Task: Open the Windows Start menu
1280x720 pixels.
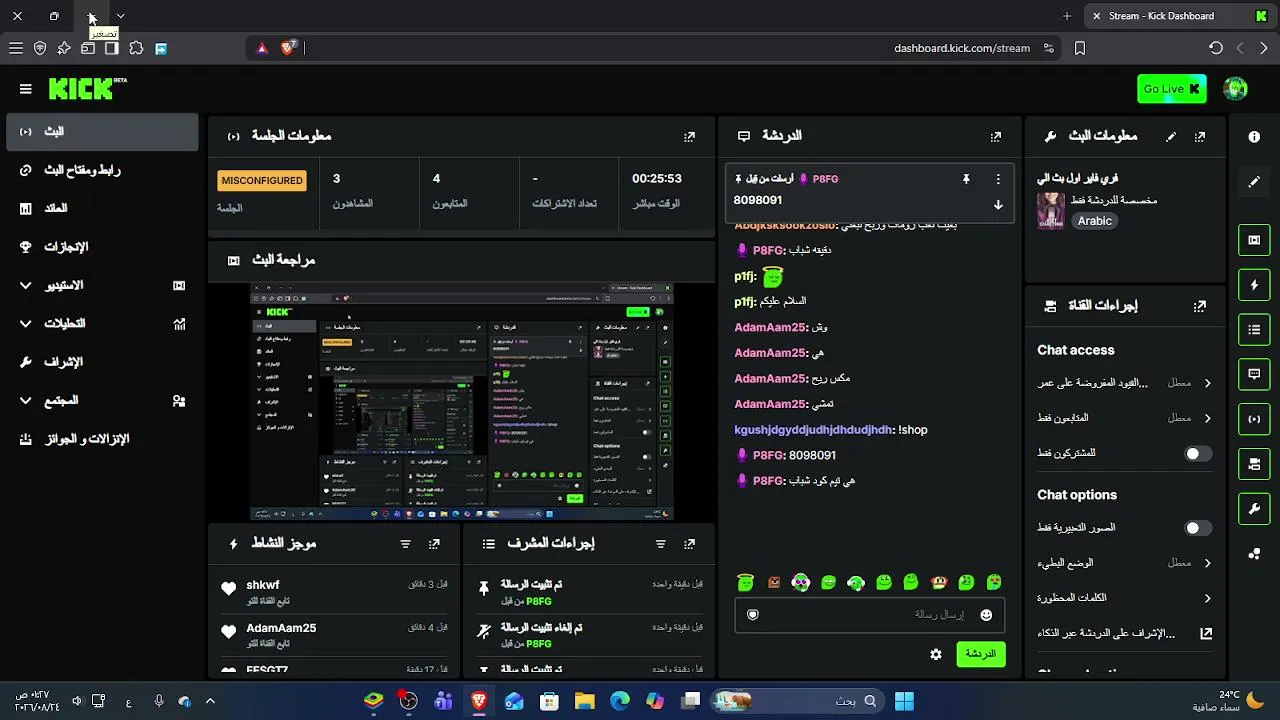Action: click(904, 701)
